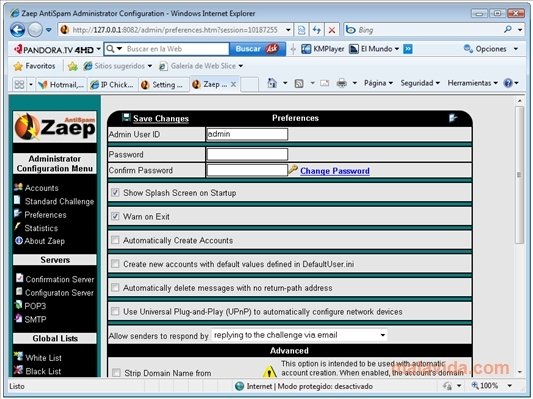Open the Quick Tabs dropdown arrow
533x399 pixels.
[31, 84]
